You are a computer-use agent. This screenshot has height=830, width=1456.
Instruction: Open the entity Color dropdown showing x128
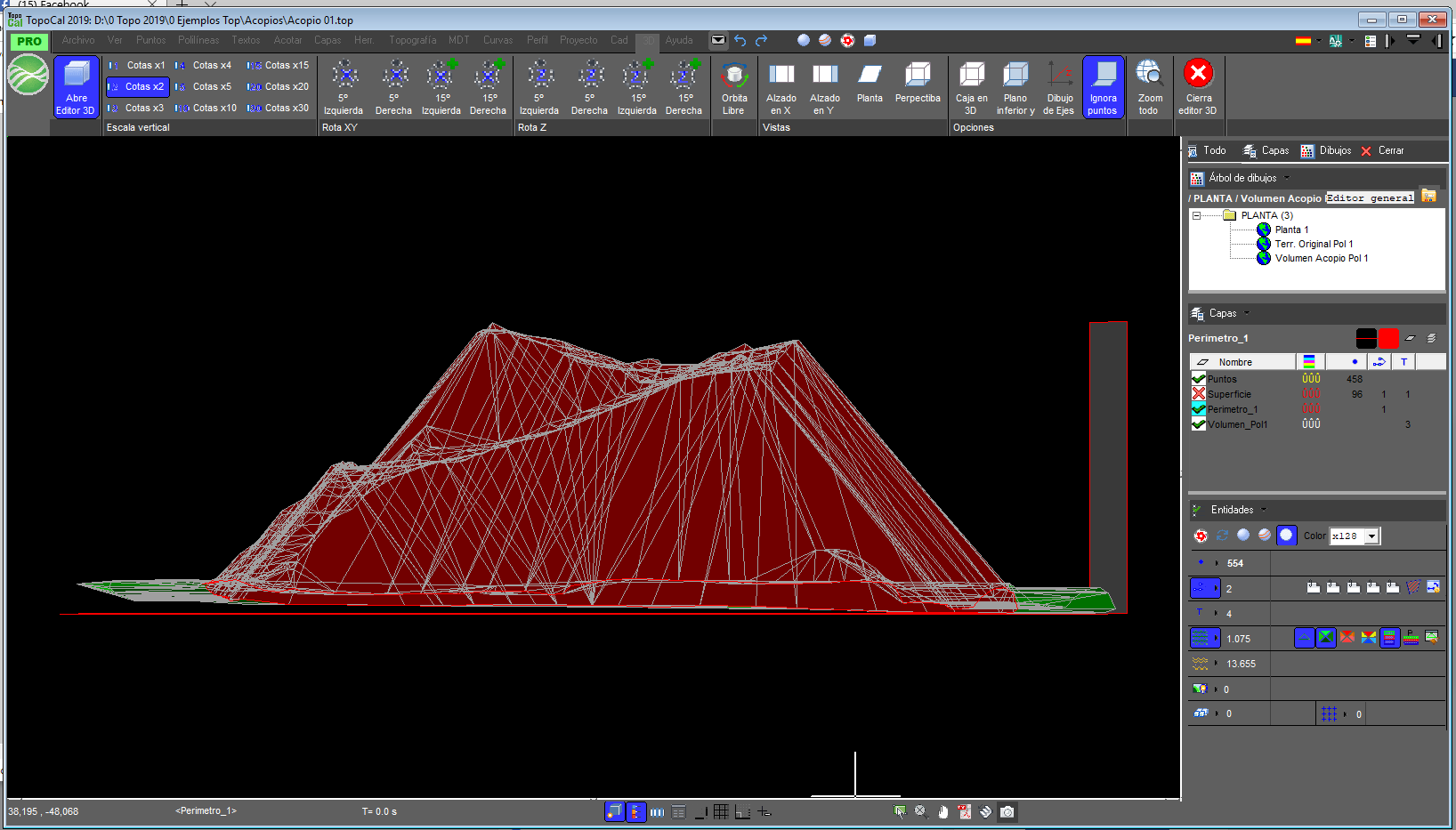(x=1373, y=536)
